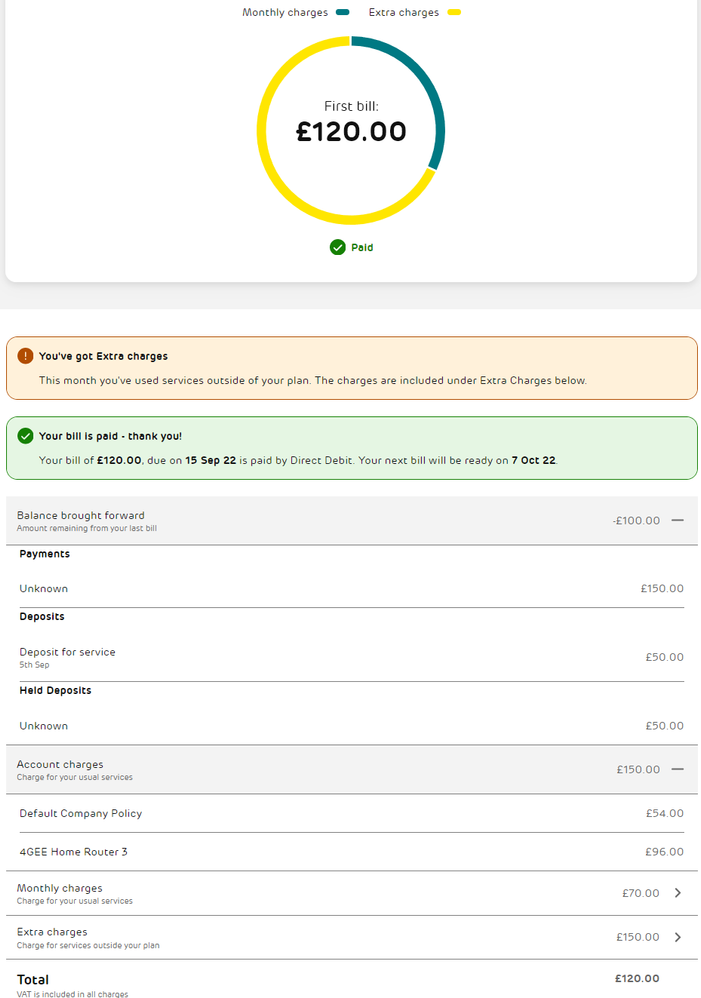Click the green bill paid checkmark icon
Screen dimensions: 701x998
[24, 436]
